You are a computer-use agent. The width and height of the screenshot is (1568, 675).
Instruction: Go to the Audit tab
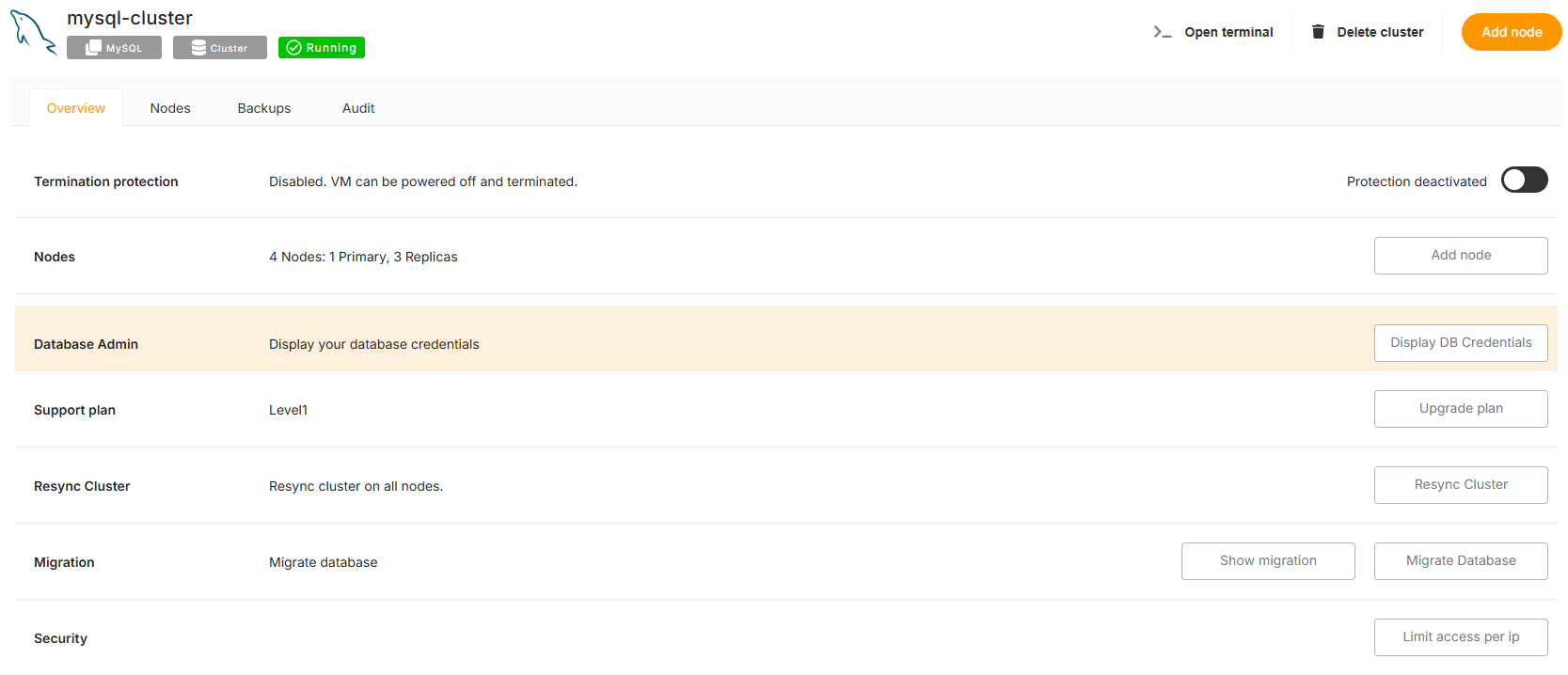[x=358, y=108]
